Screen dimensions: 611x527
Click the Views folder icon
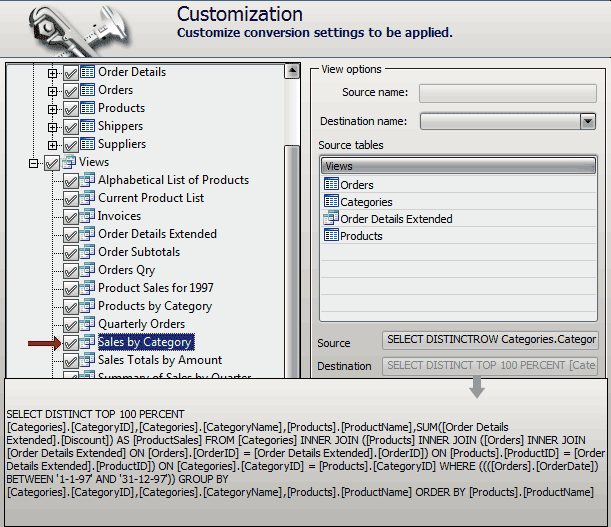[x=69, y=162]
